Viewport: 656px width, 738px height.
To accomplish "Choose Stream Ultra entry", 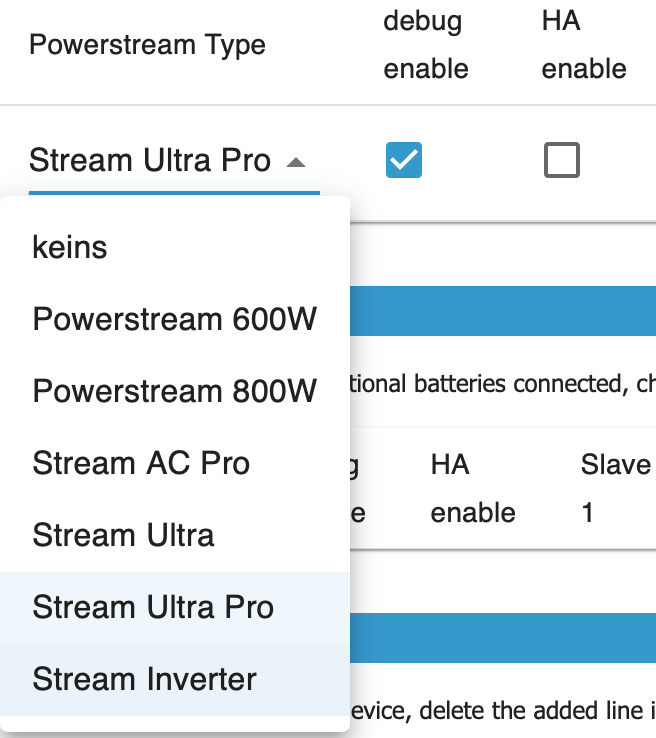I will point(123,535).
